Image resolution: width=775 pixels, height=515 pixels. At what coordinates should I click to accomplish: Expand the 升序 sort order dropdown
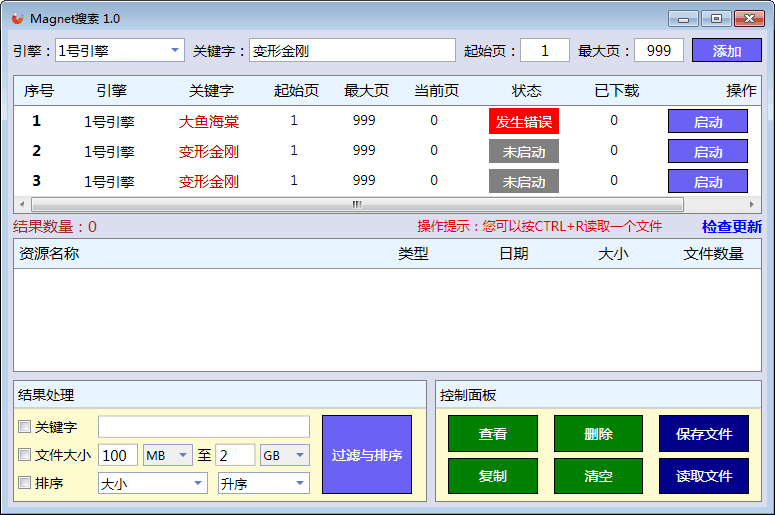pyautogui.click(x=264, y=483)
